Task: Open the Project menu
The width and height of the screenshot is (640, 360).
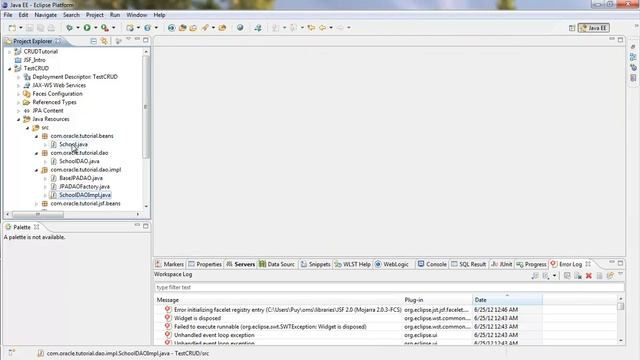Action: pyautogui.click(x=95, y=15)
